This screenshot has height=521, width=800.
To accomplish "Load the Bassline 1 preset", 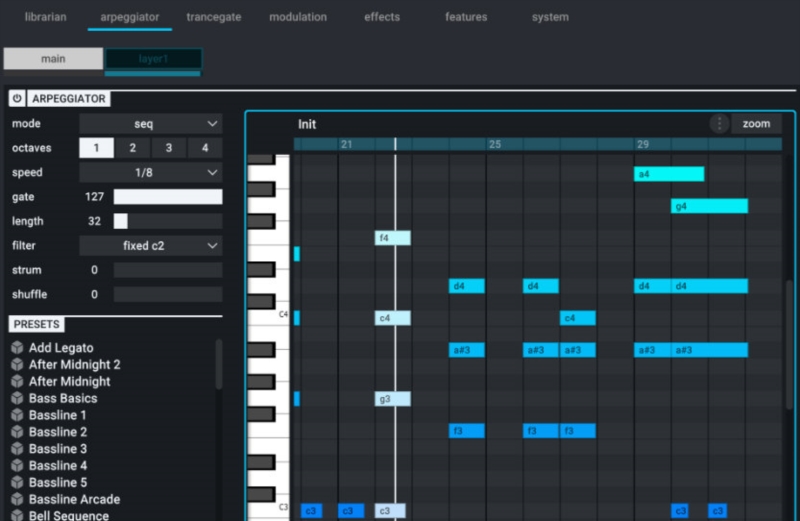I will tap(57, 415).
